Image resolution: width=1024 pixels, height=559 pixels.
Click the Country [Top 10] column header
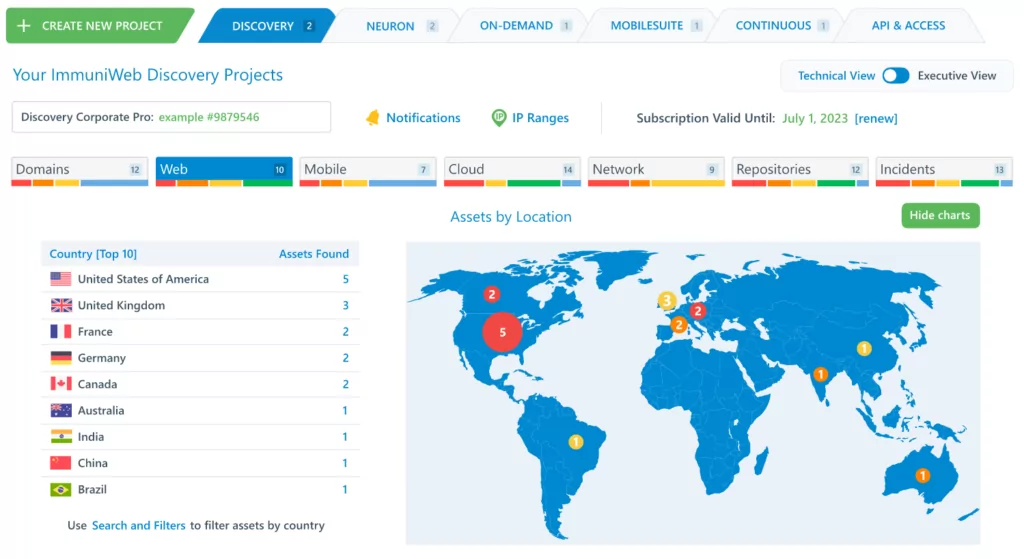93,253
